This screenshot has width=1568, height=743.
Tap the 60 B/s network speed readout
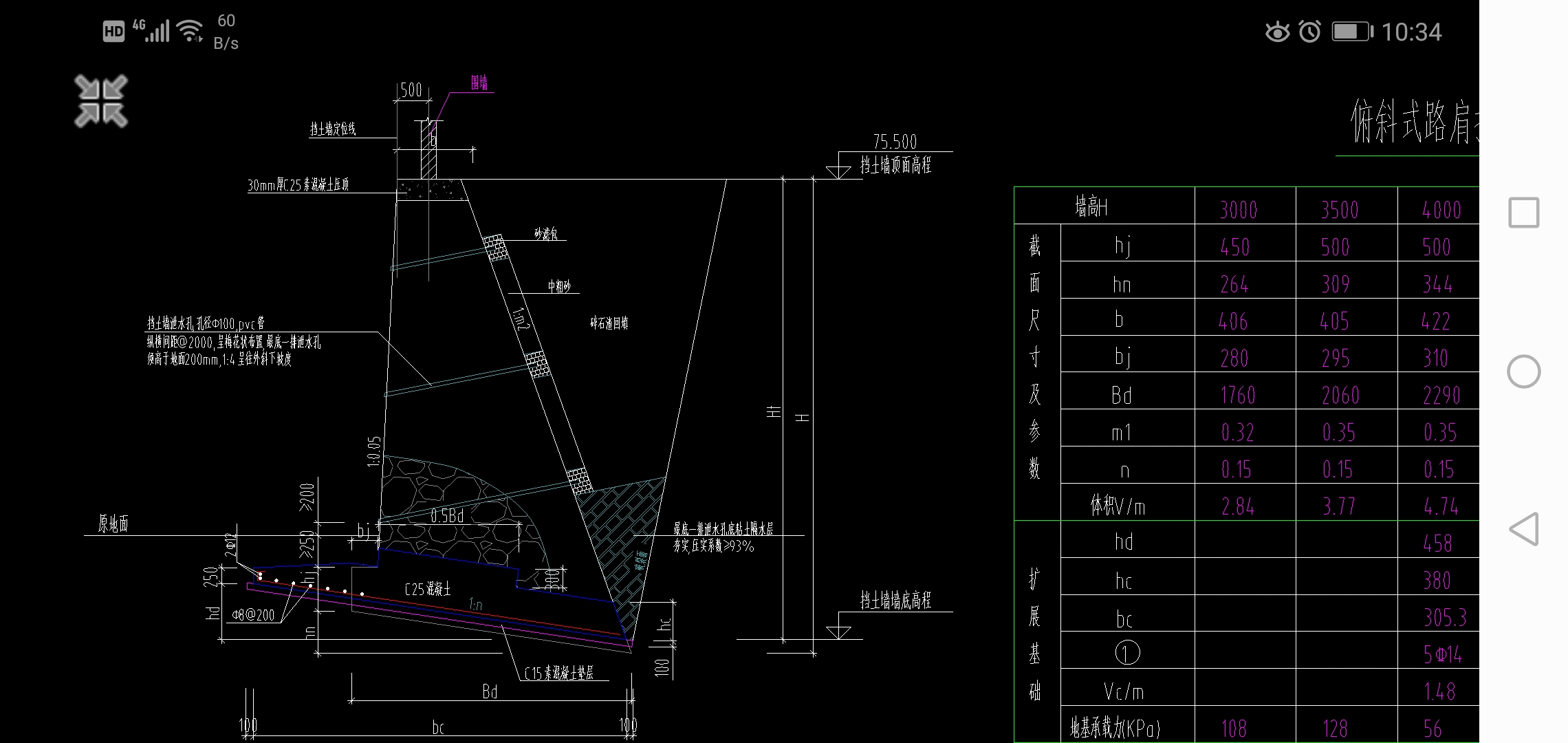point(226,32)
